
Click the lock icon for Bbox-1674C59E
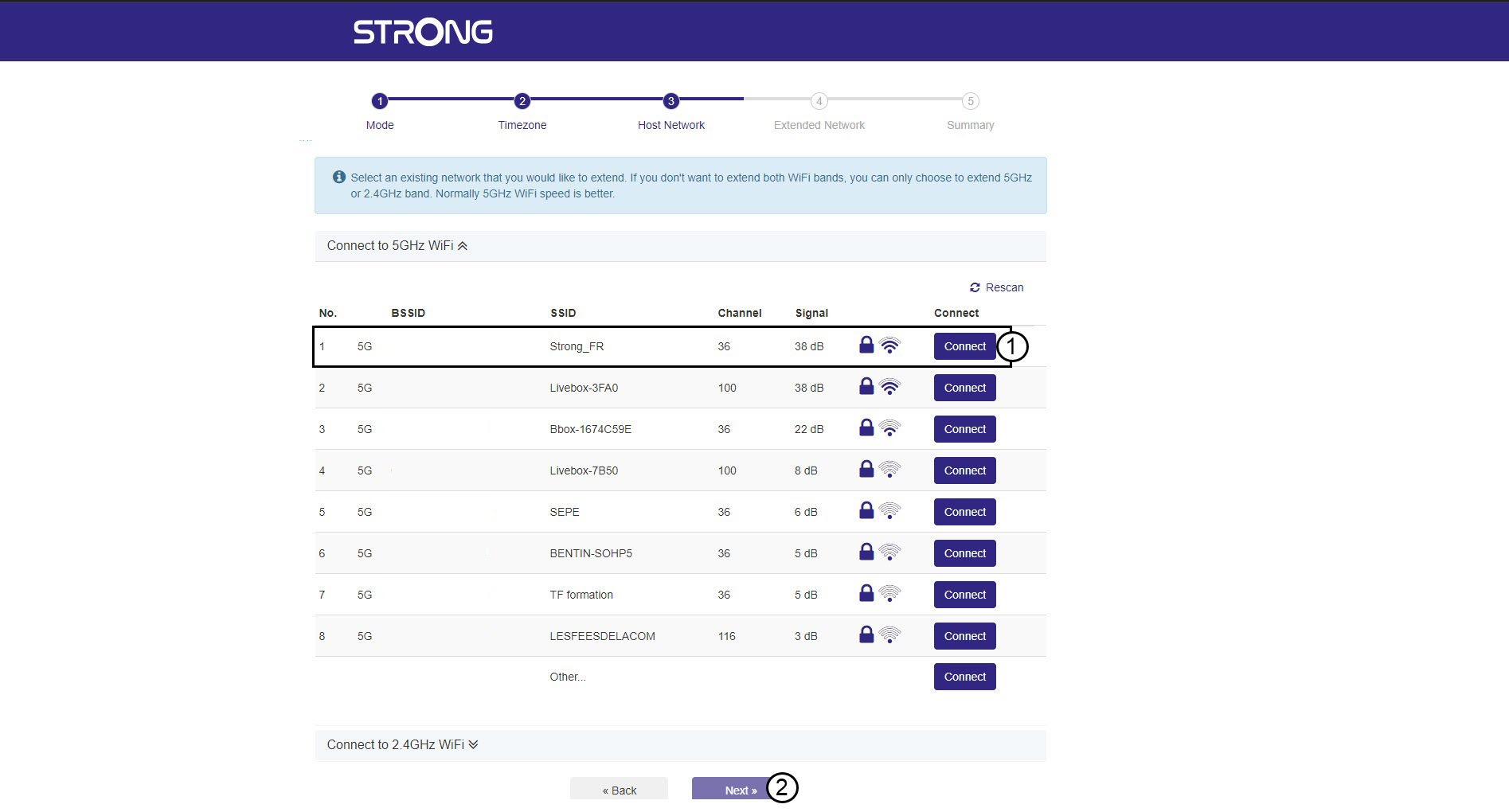866,427
